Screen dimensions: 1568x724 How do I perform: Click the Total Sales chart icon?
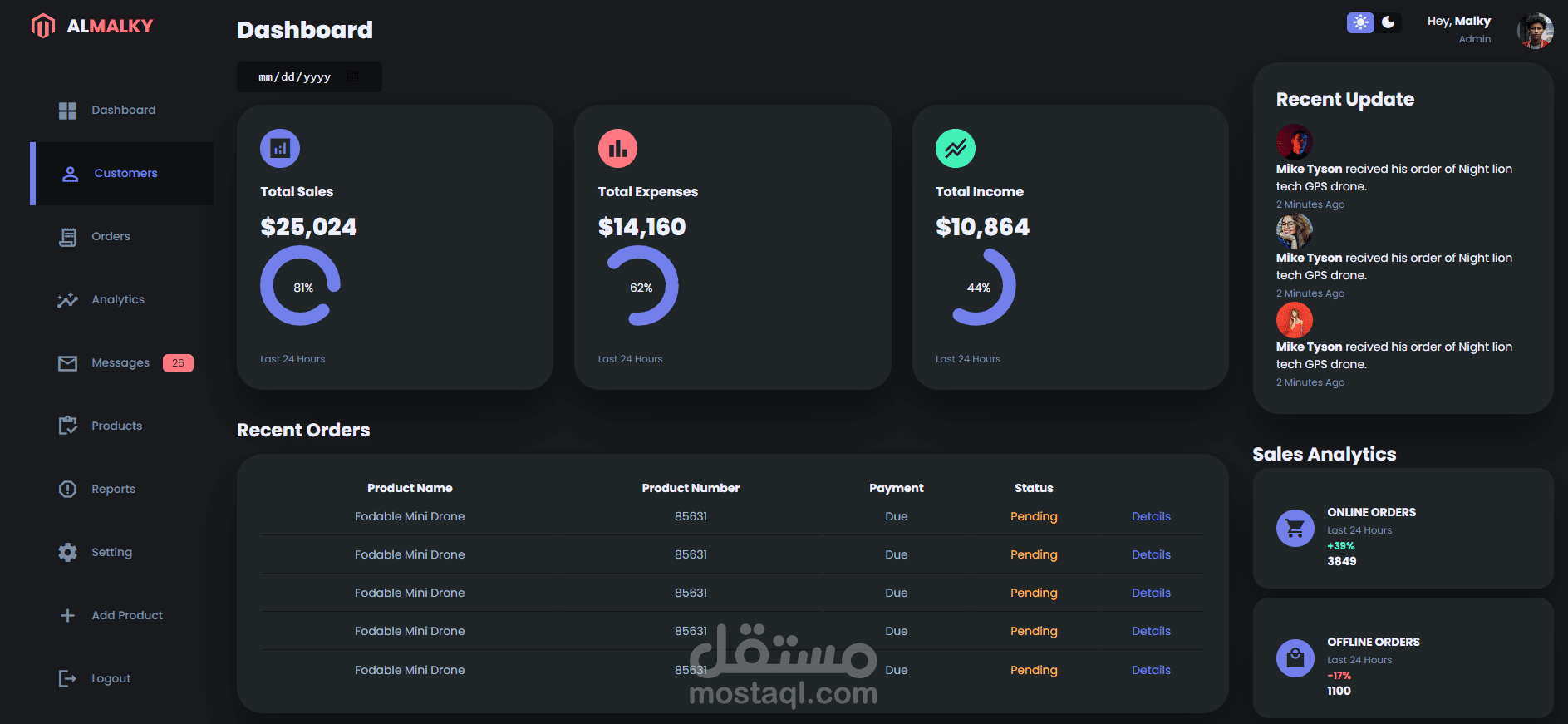coord(280,149)
